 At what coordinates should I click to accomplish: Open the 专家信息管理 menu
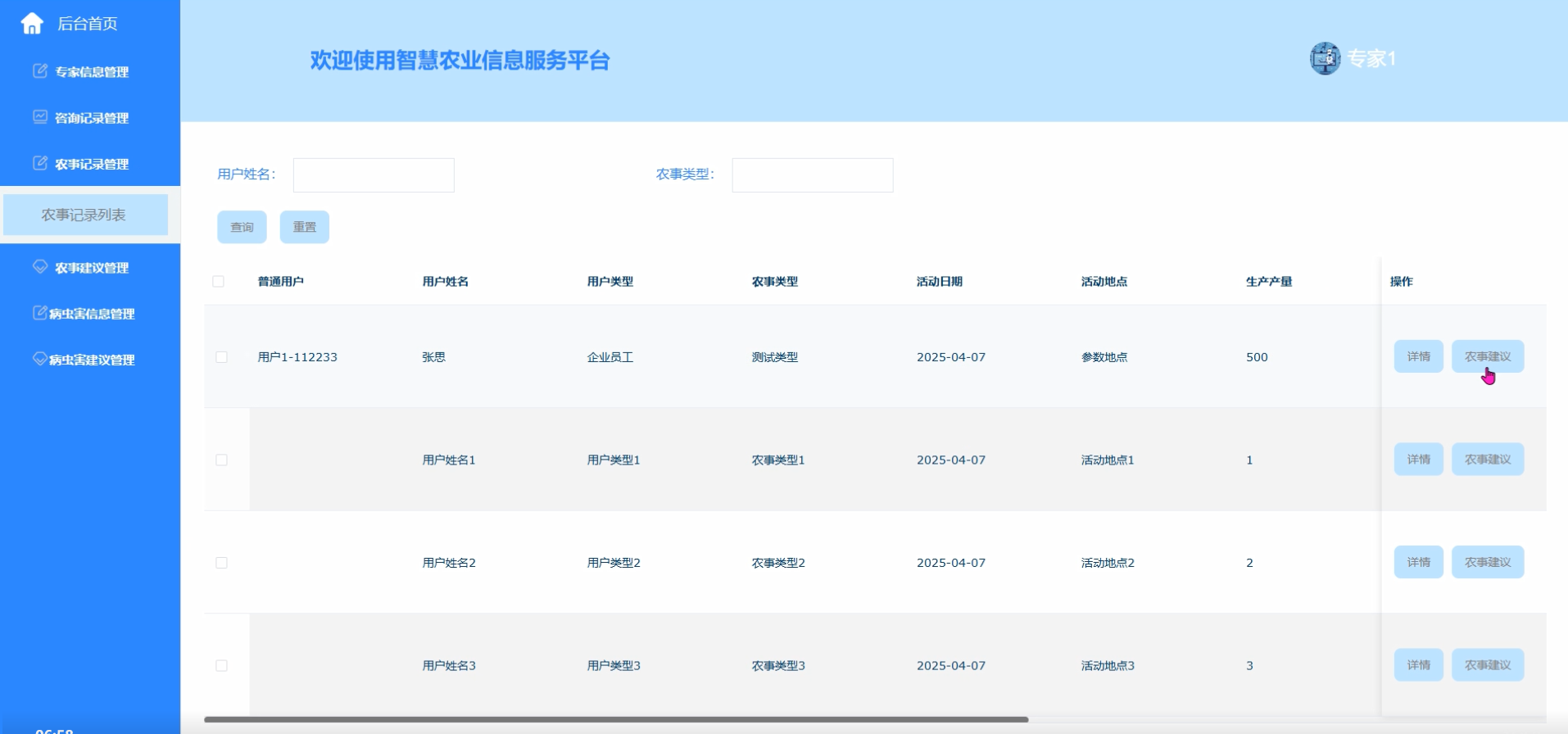[x=90, y=71]
